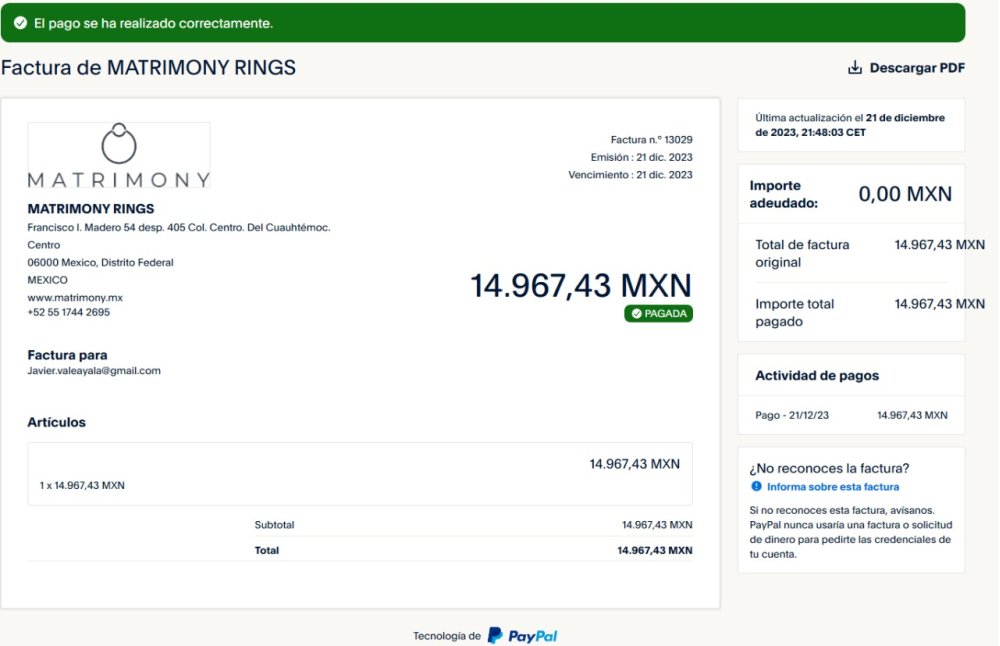1000x646 pixels.
Task: Click the download icon beside Descargar PDF
Action: (855, 68)
